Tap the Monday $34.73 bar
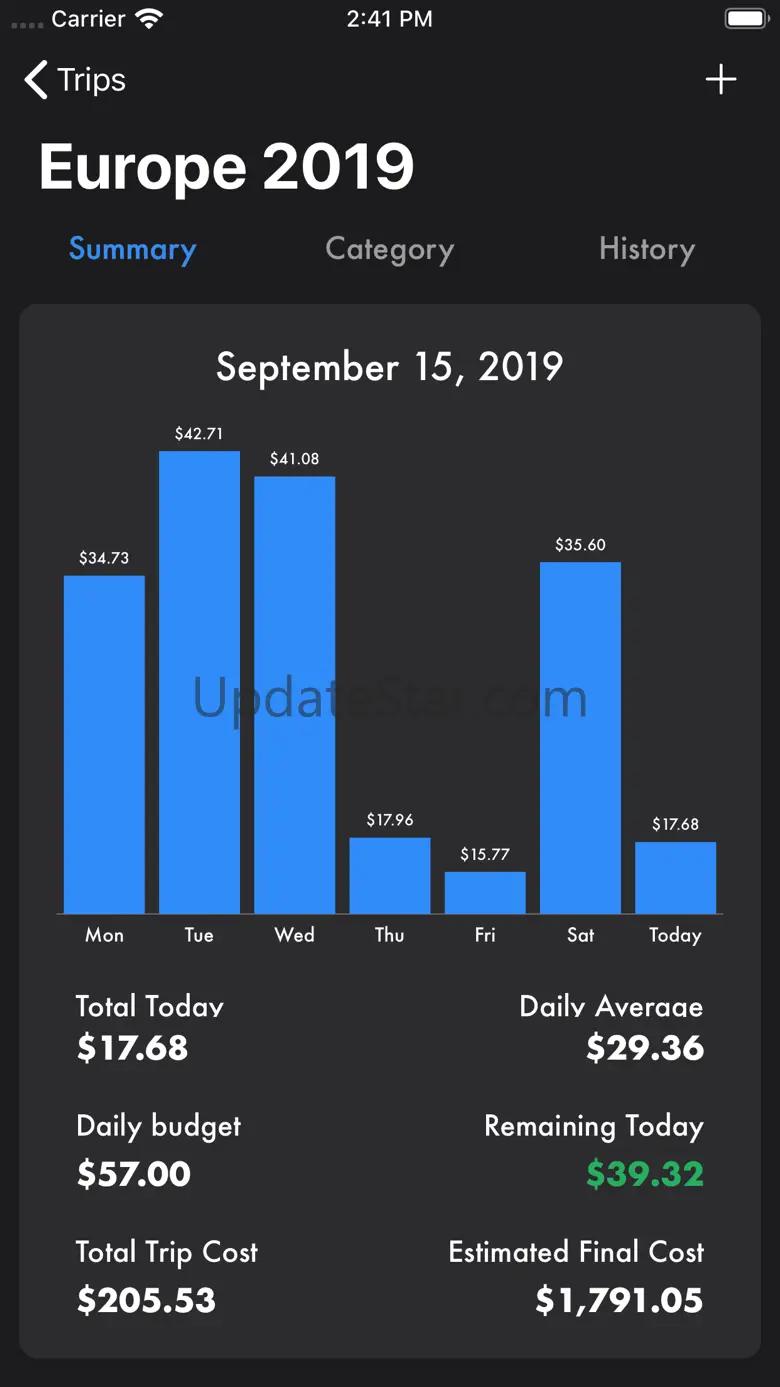Viewport: 780px width, 1387px height. tap(104, 744)
